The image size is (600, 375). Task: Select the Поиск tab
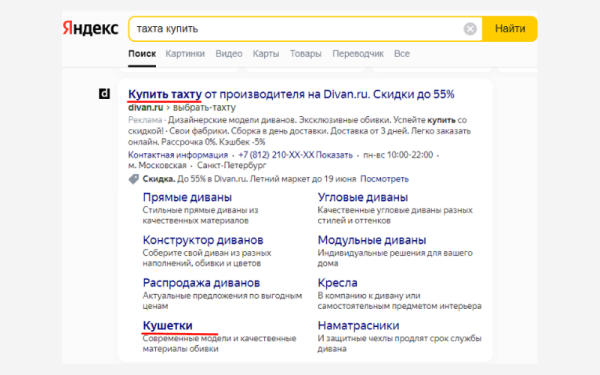tap(142, 54)
